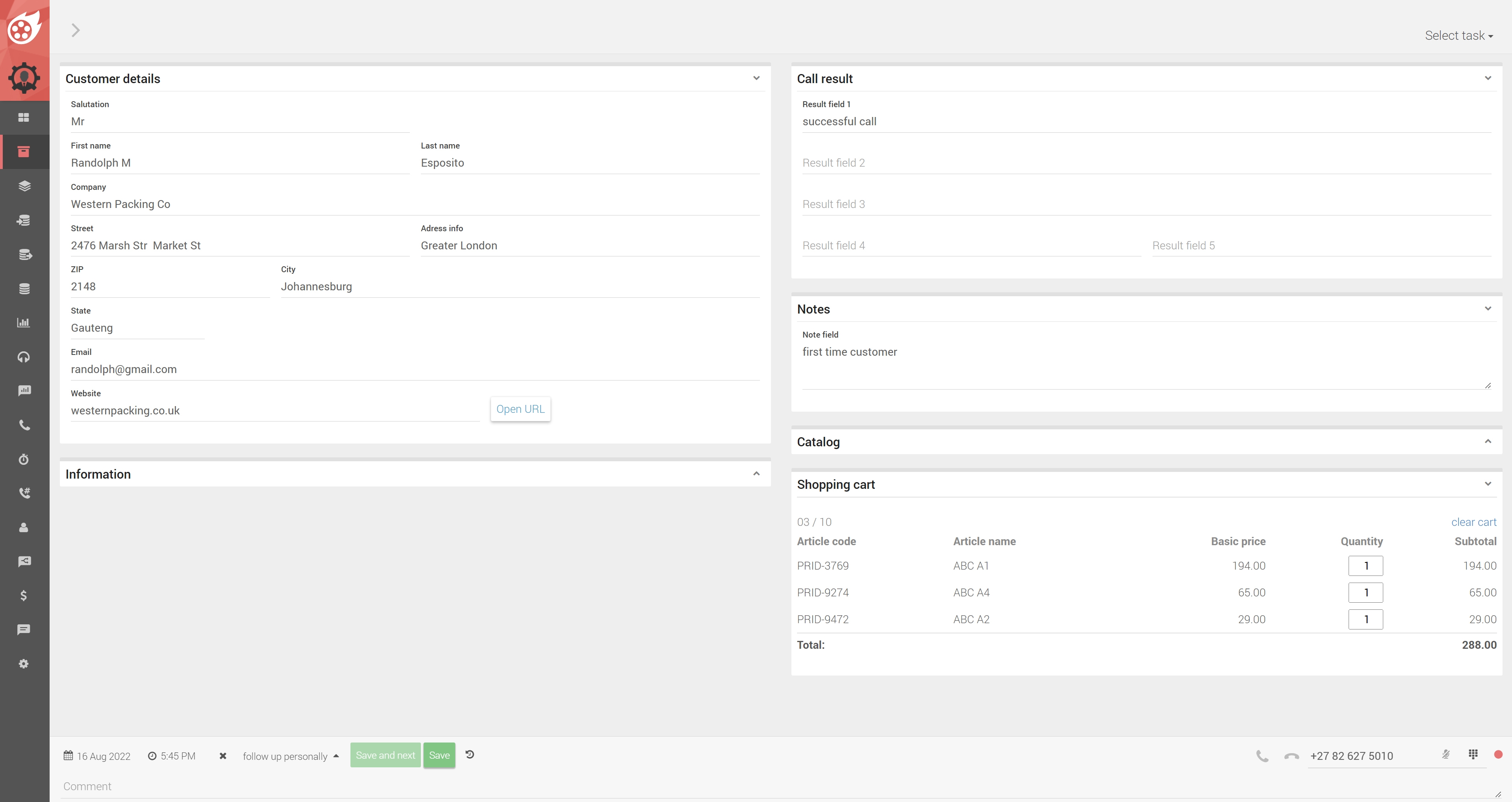
Task: Click the Open URL button
Action: 520,409
